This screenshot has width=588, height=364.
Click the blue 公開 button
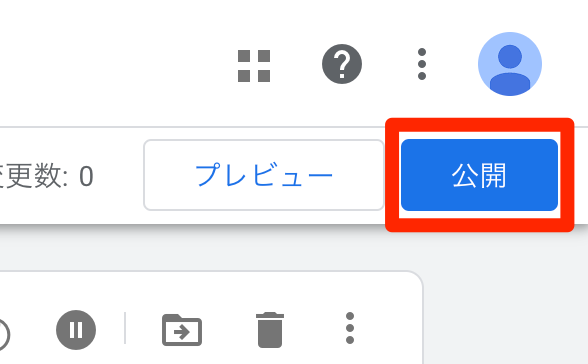[x=479, y=175]
